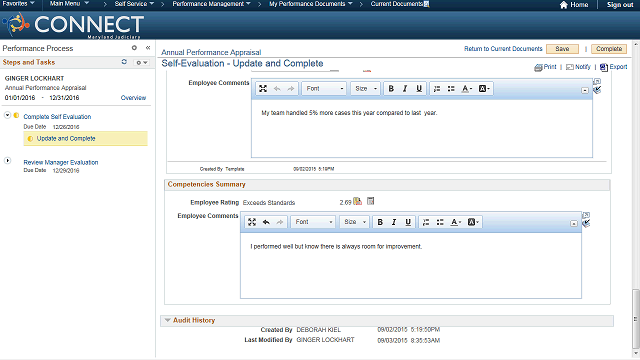Viewport: 640px width, 360px height.
Task: Click Bold in upper Employee Comments editor
Action: (x=391, y=89)
